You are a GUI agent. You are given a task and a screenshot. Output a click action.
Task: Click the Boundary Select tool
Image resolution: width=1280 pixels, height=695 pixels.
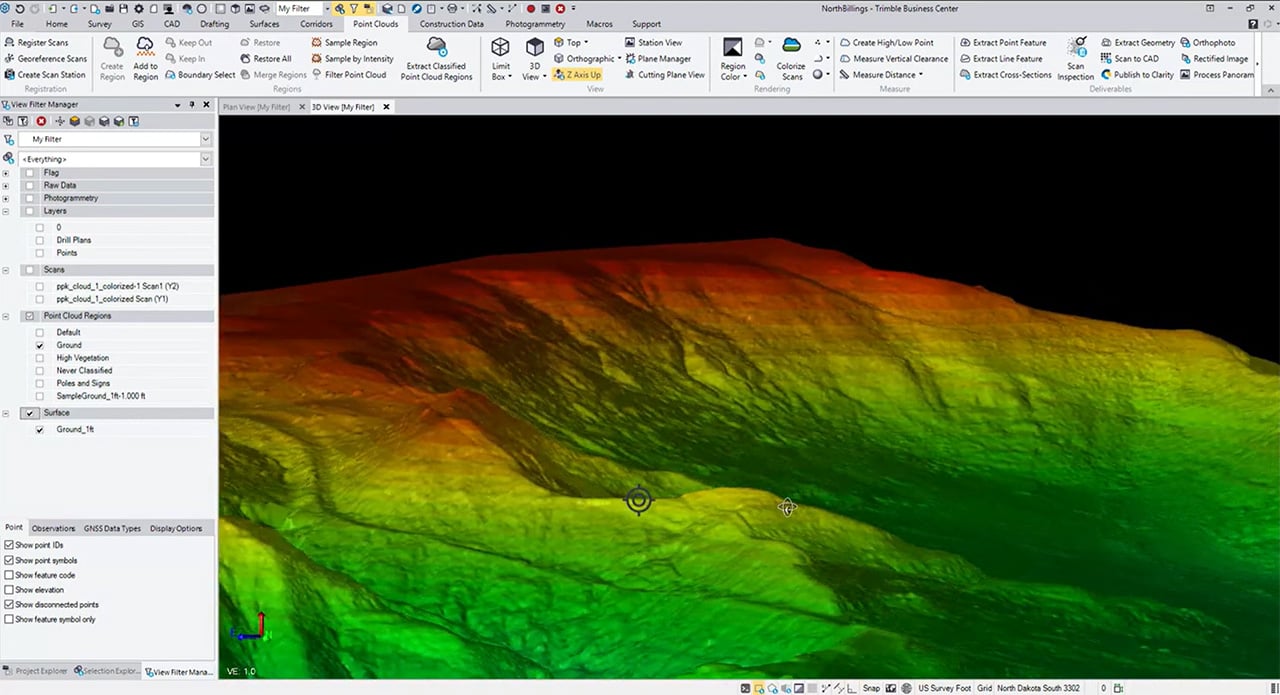pyautogui.click(x=200, y=75)
